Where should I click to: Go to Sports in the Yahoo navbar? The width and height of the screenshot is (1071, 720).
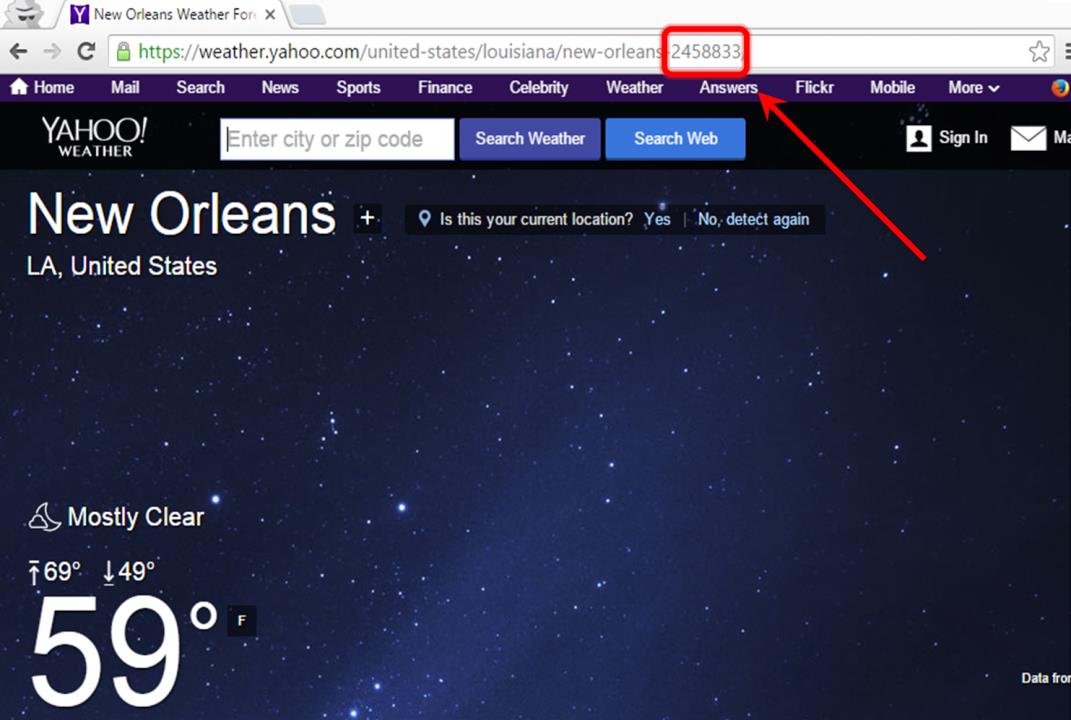[x=358, y=87]
